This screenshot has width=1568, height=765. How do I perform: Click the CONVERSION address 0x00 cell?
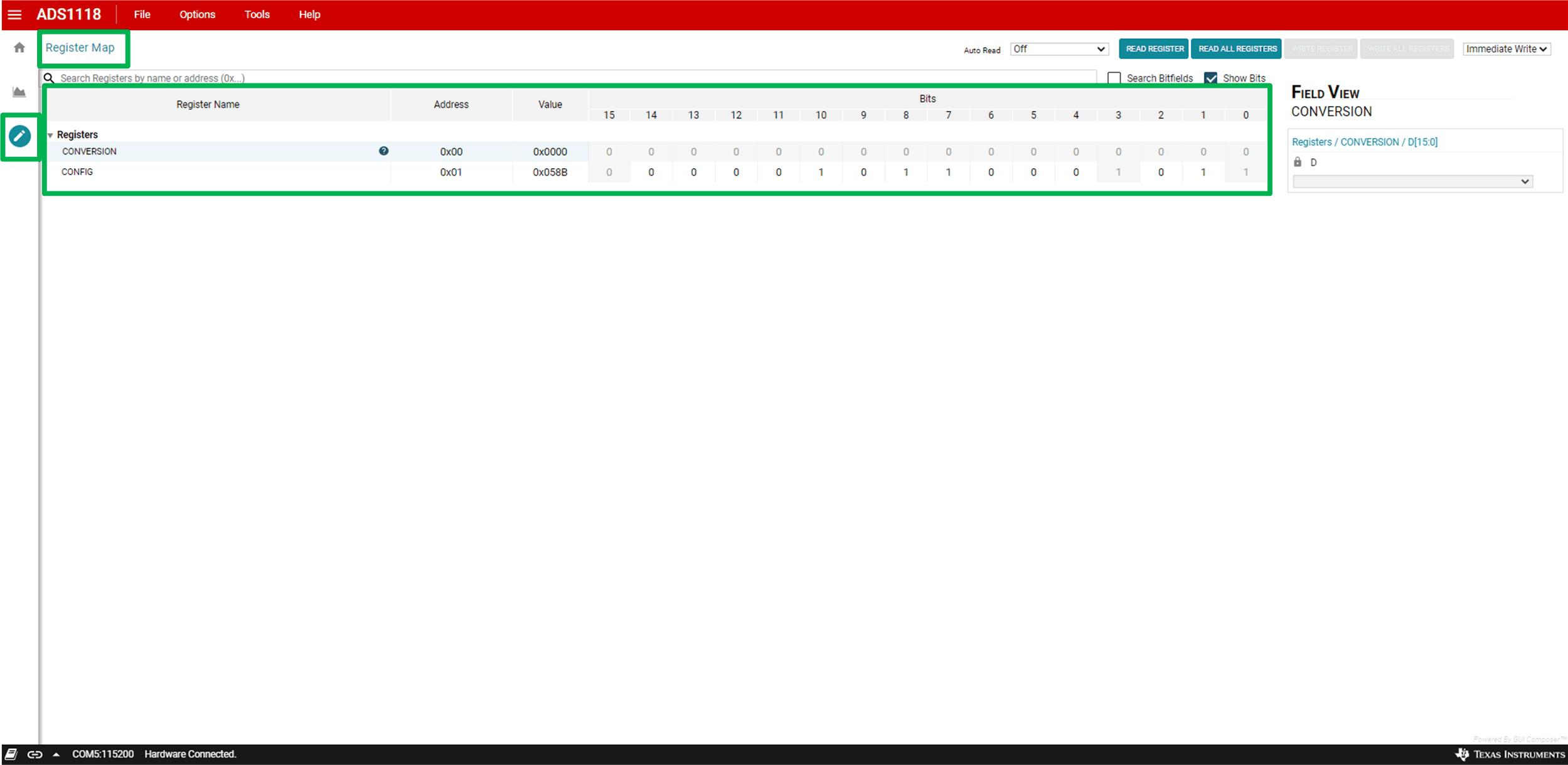click(x=451, y=152)
